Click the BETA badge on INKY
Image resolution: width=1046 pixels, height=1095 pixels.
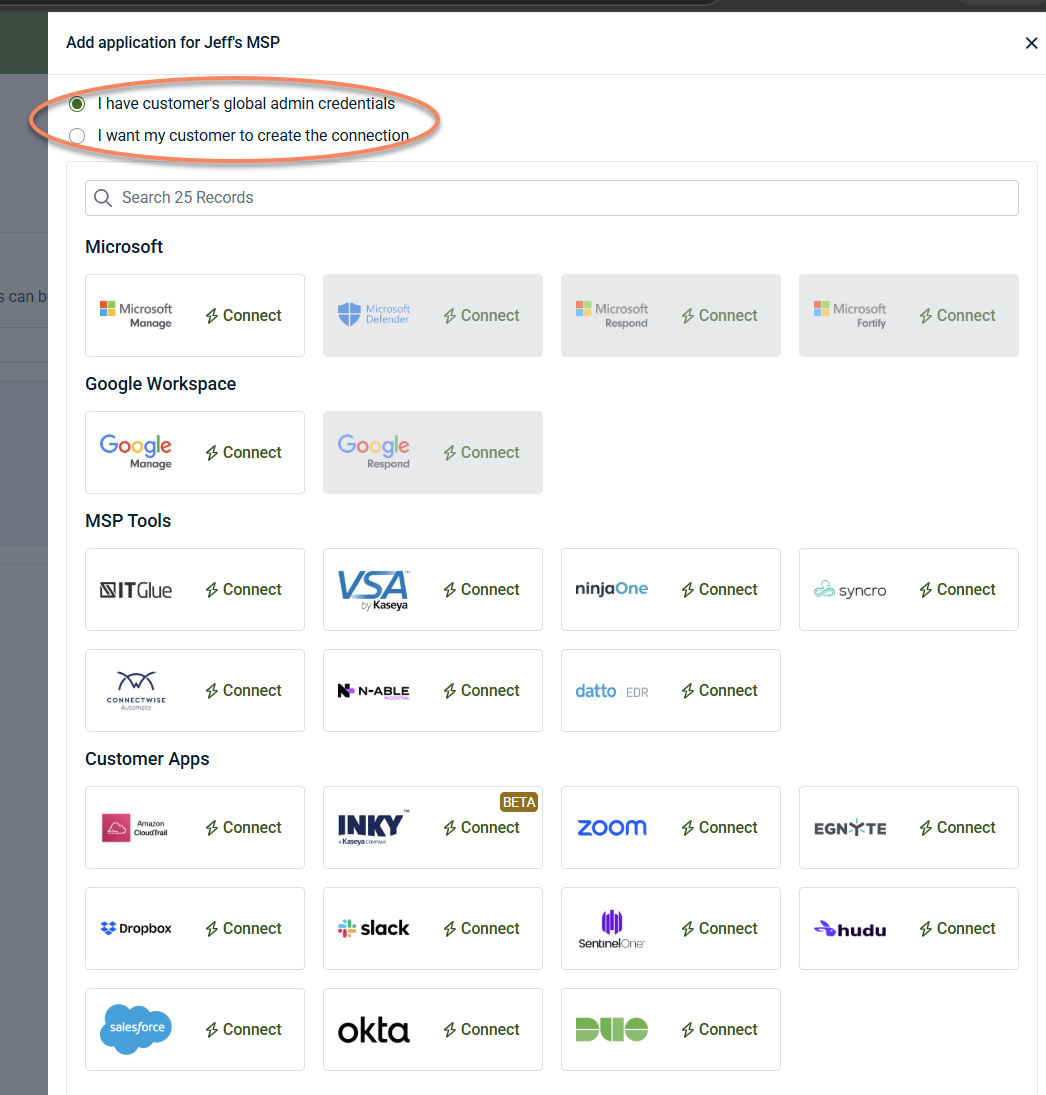coord(519,802)
